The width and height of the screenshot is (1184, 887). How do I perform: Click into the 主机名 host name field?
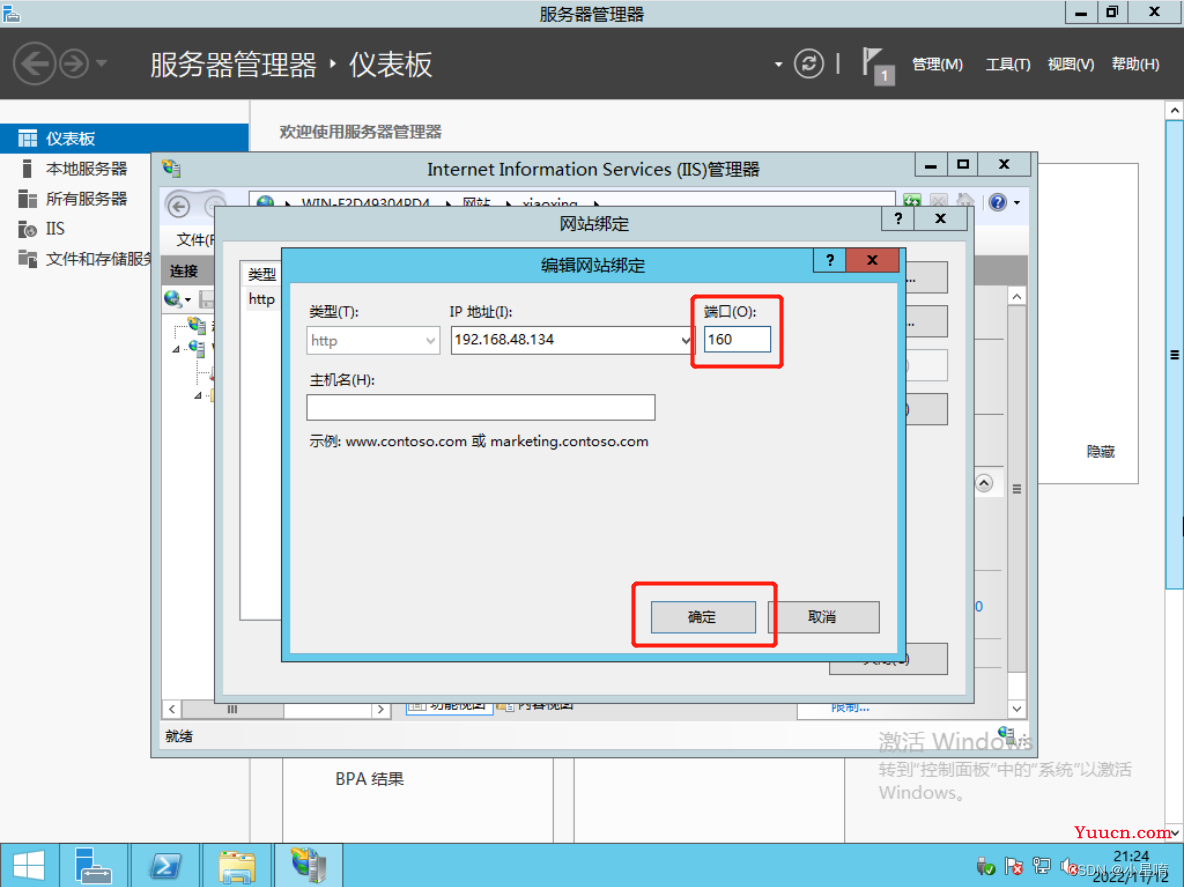[x=480, y=407]
